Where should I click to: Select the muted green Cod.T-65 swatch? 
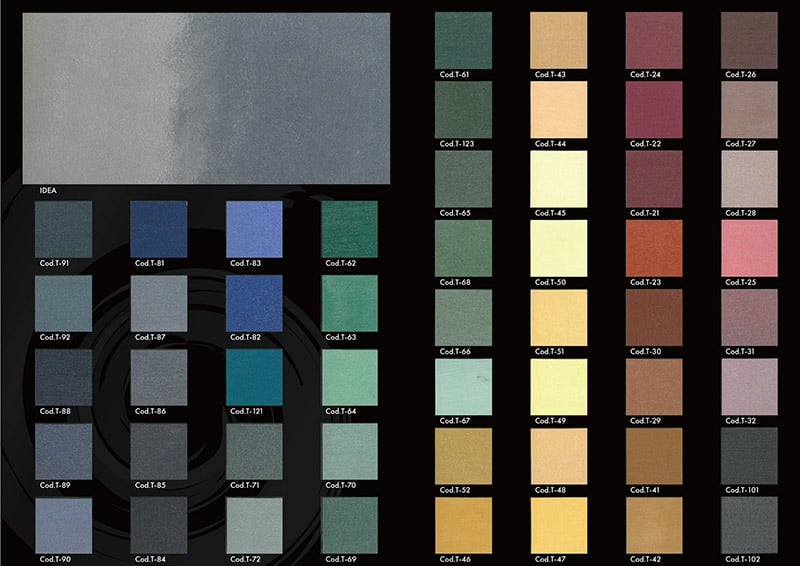[x=463, y=179]
